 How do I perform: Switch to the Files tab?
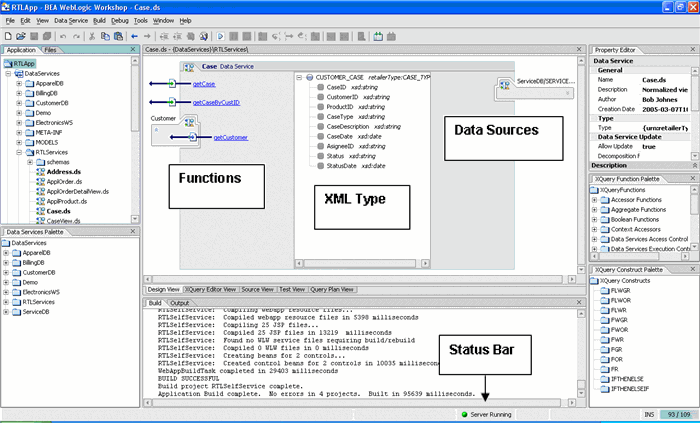pos(50,50)
